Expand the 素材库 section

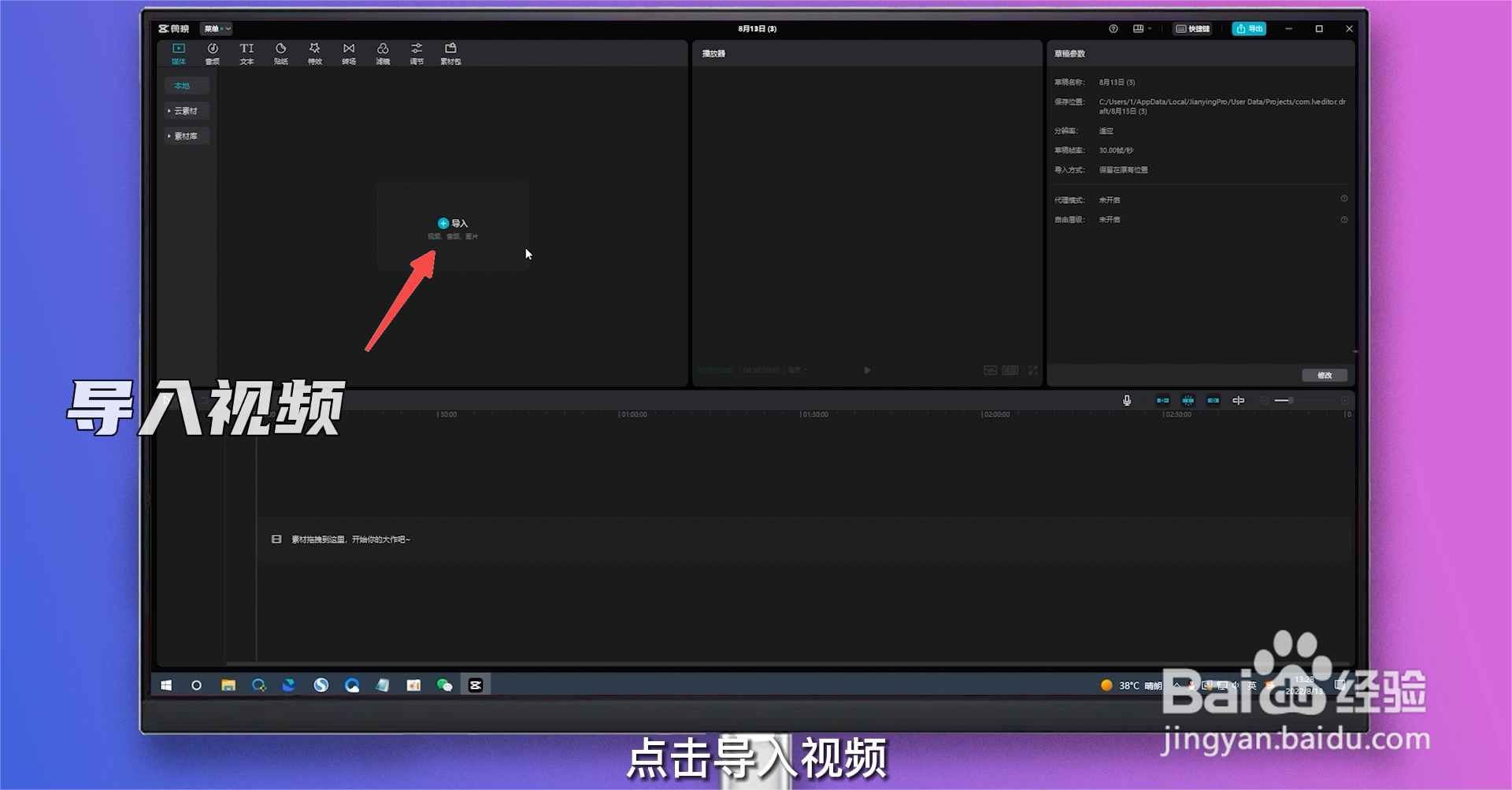click(186, 135)
